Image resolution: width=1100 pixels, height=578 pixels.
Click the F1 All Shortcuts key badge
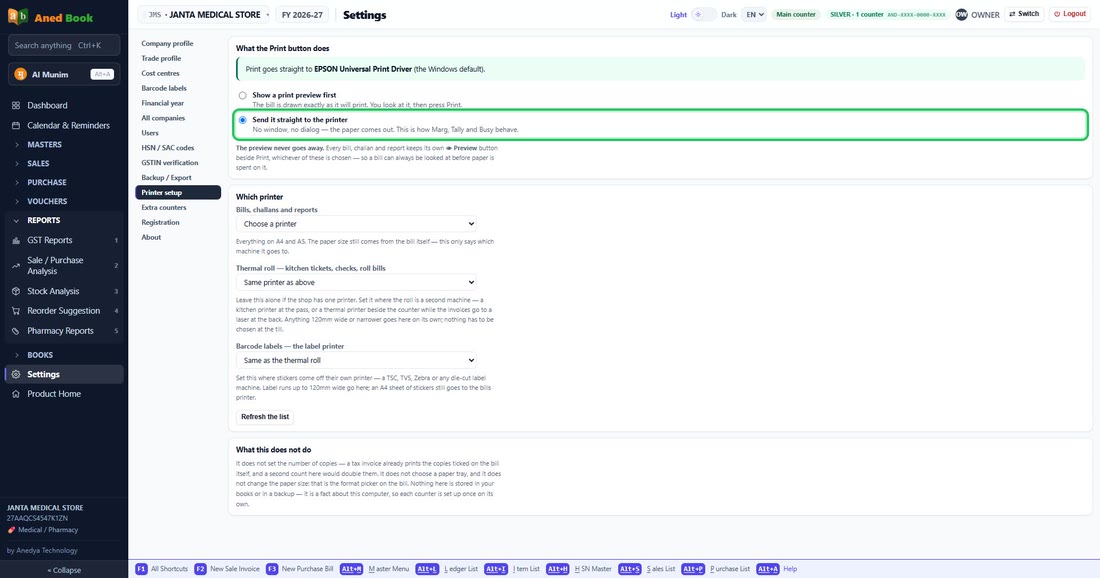pyautogui.click(x=141, y=569)
